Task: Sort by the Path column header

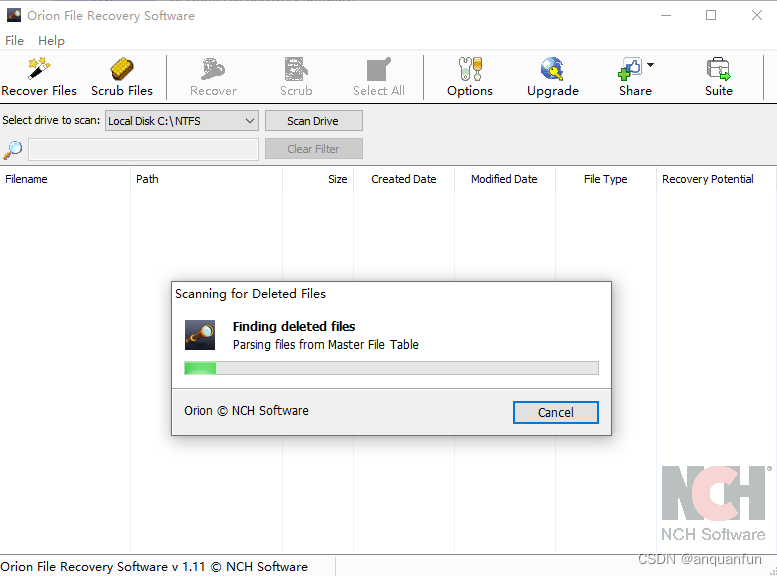Action: pos(207,179)
